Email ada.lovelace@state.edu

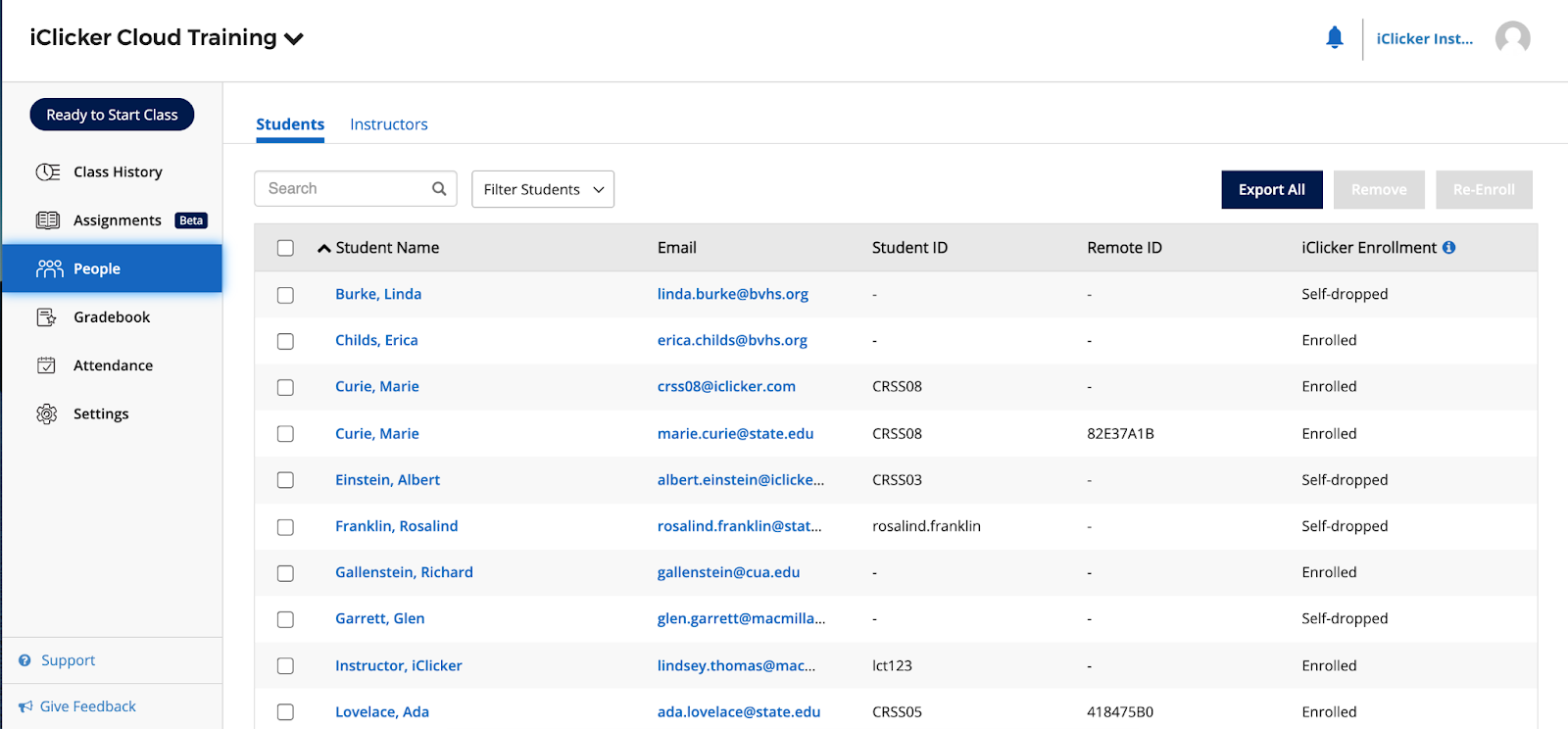coord(739,712)
